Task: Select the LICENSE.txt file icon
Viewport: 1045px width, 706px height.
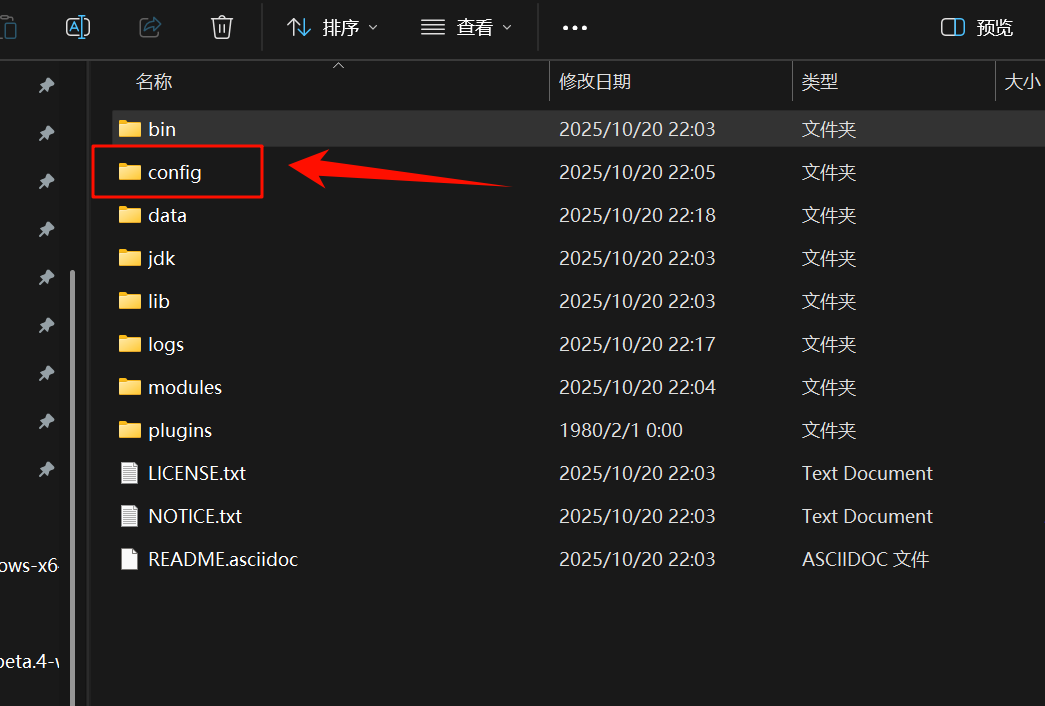Action: click(x=129, y=473)
